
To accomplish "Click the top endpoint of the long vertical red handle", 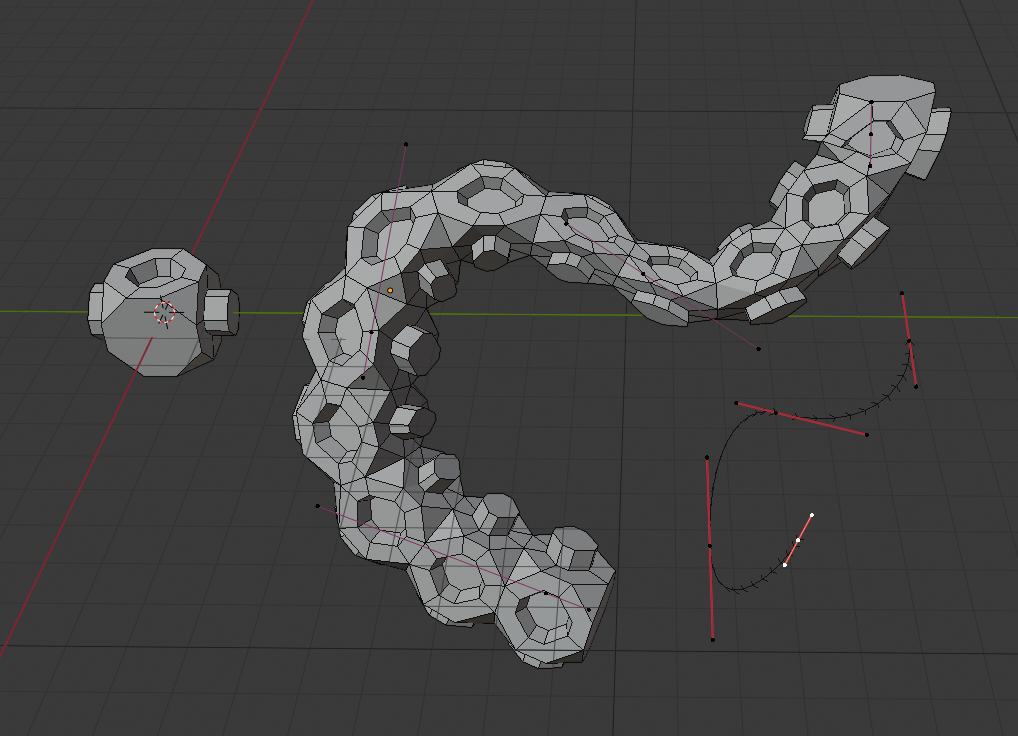I will pyautogui.click(x=707, y=458).
